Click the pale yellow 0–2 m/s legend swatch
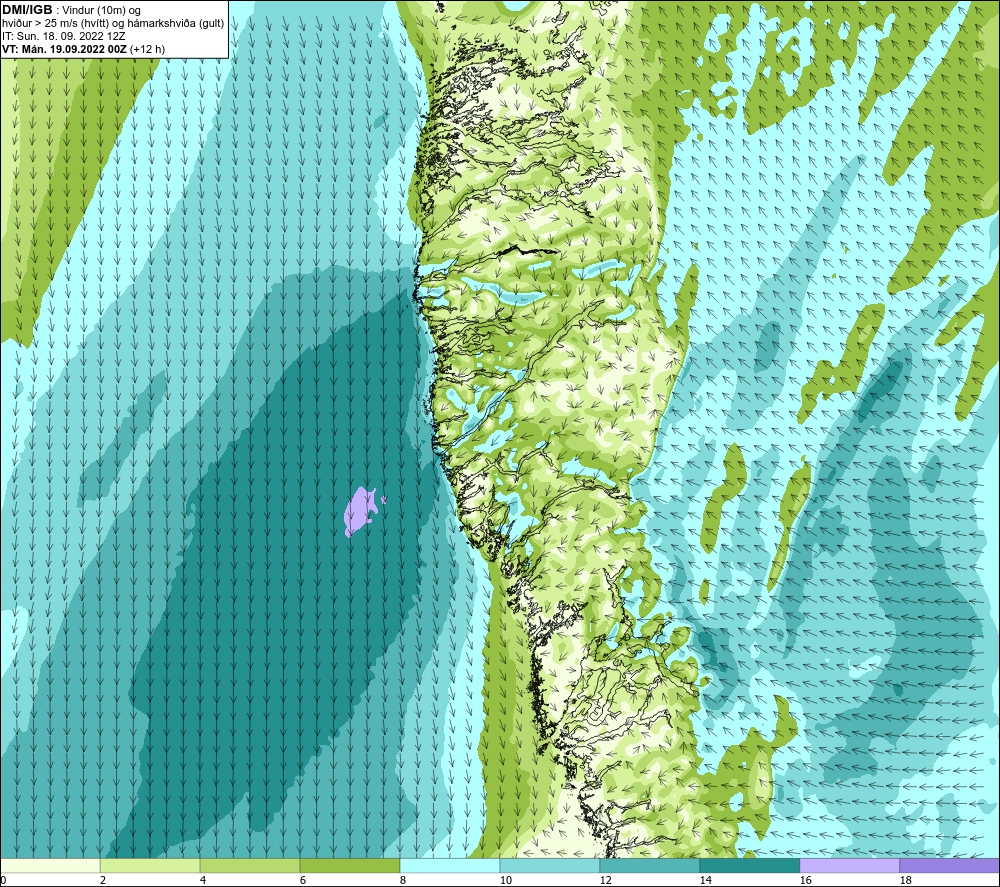The image size is (1000, 887). (x=50, y=865)
